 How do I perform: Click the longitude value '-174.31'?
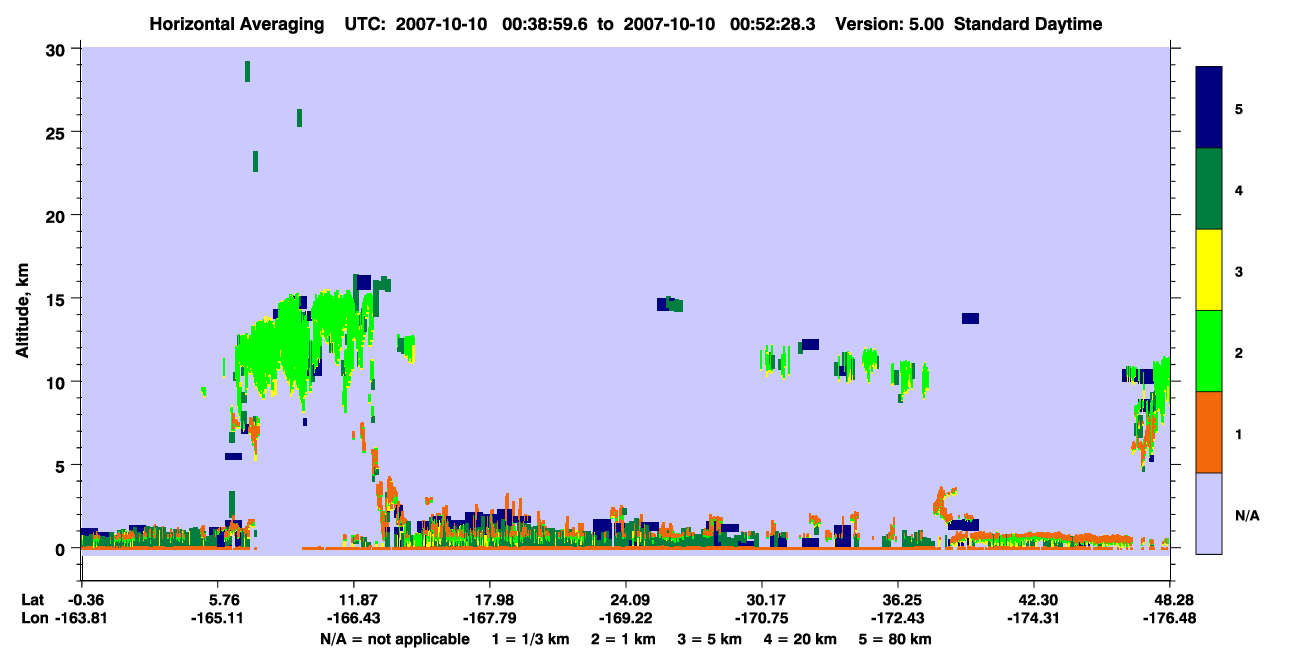[x=1034, y=619]
